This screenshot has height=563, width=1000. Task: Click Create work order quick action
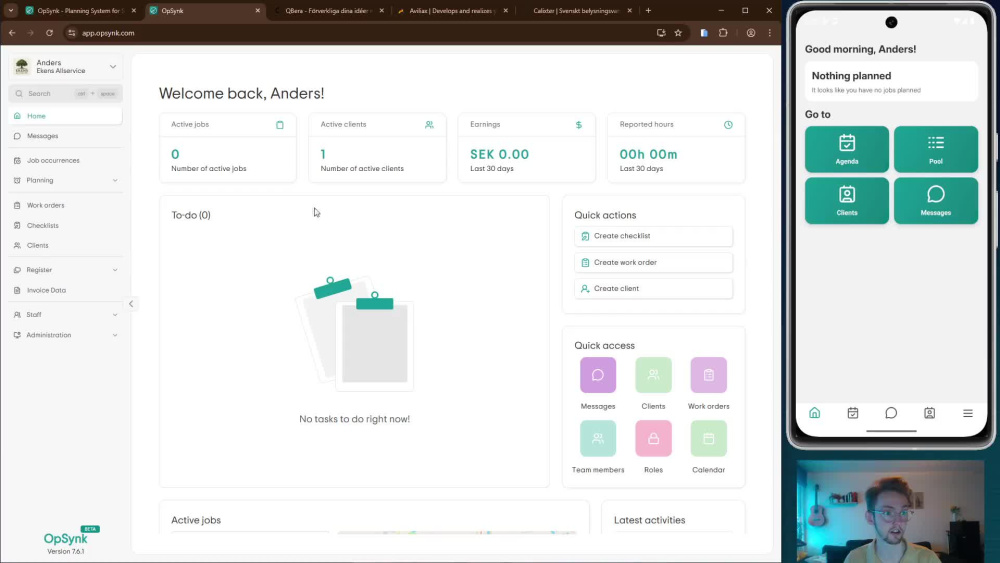pyautogui.click(x=653, y=263)
